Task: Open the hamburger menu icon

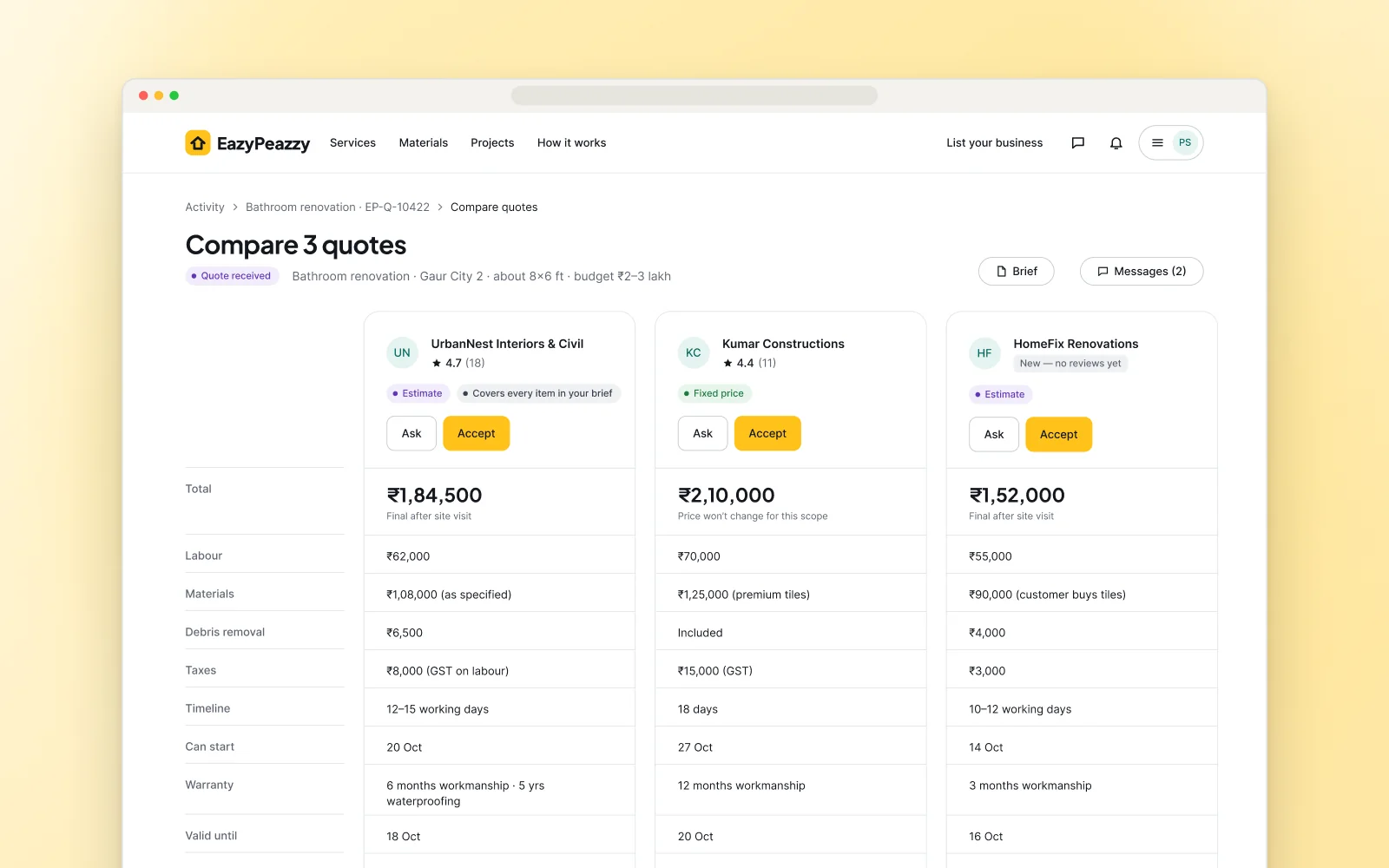Action: point(1157,143)
